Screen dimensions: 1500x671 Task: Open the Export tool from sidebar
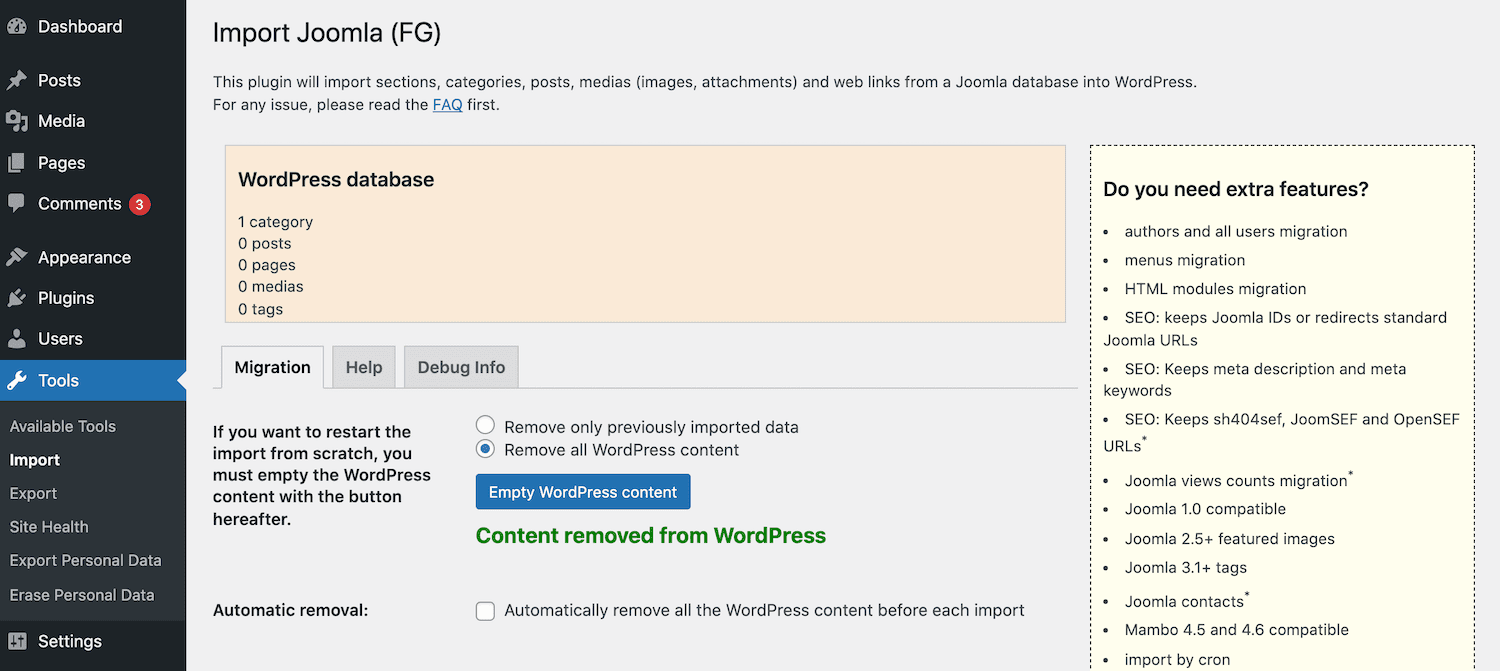pos(33,493)
